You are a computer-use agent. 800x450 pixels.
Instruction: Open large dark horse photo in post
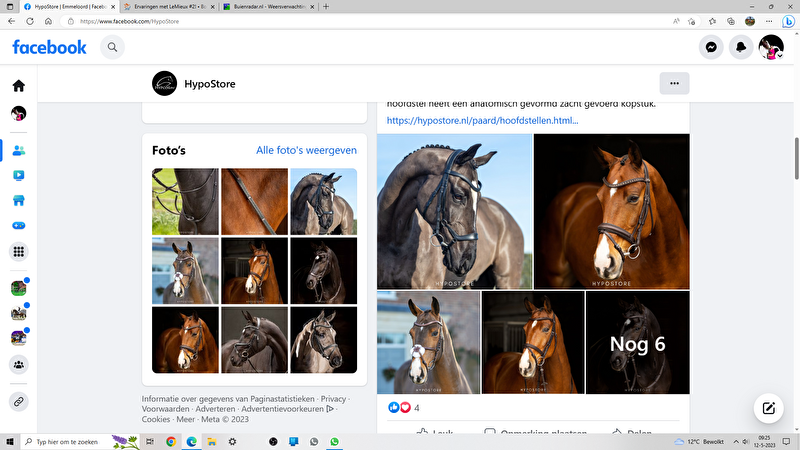[x=454, y=212]
